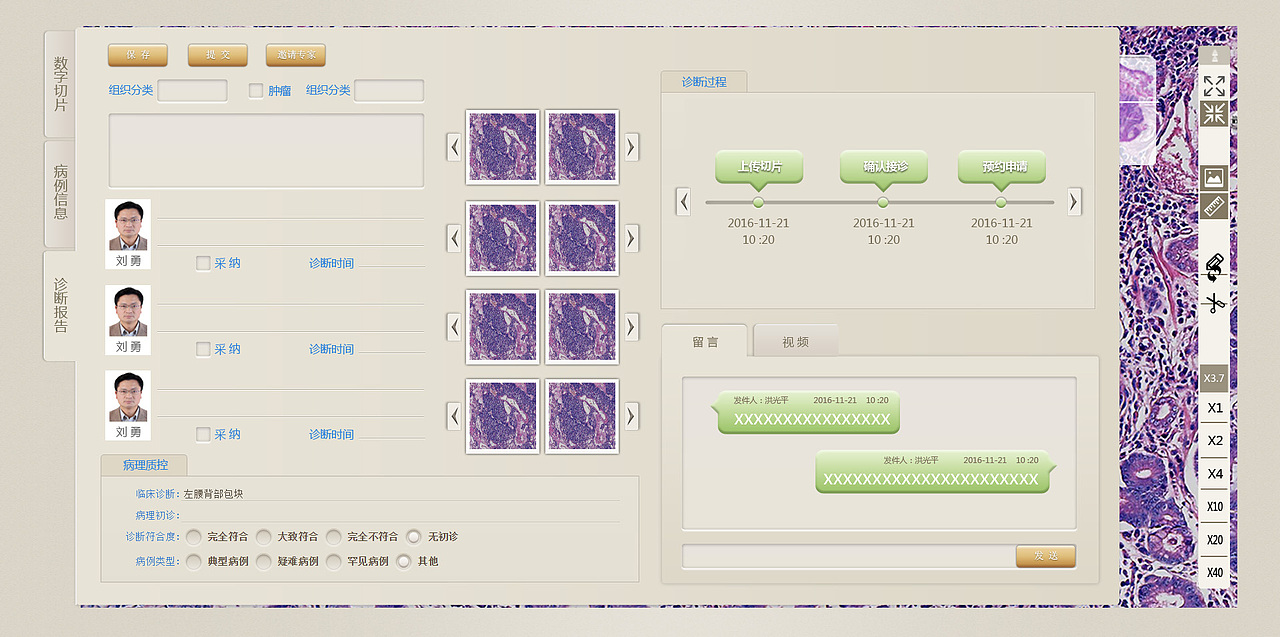Select the 罕见病例 radio option
1280x637 pixels.
[x=334, y=562]
